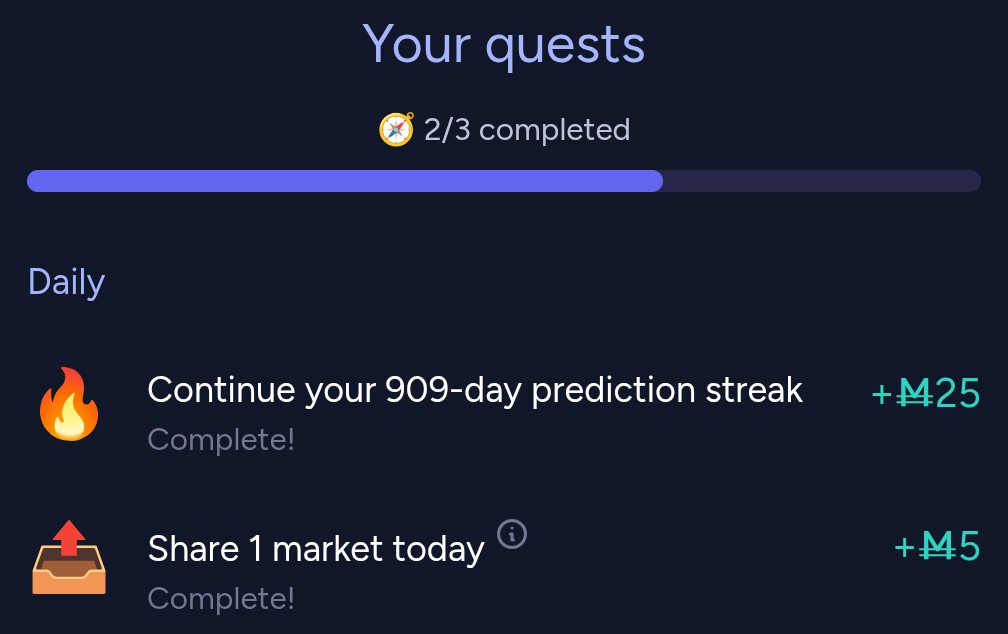Image resolution: width=1008 pixels, height=634 pixels.
Task: Click 'Complete!' under the prediction streak quest
Action: (x=220, y=440)
